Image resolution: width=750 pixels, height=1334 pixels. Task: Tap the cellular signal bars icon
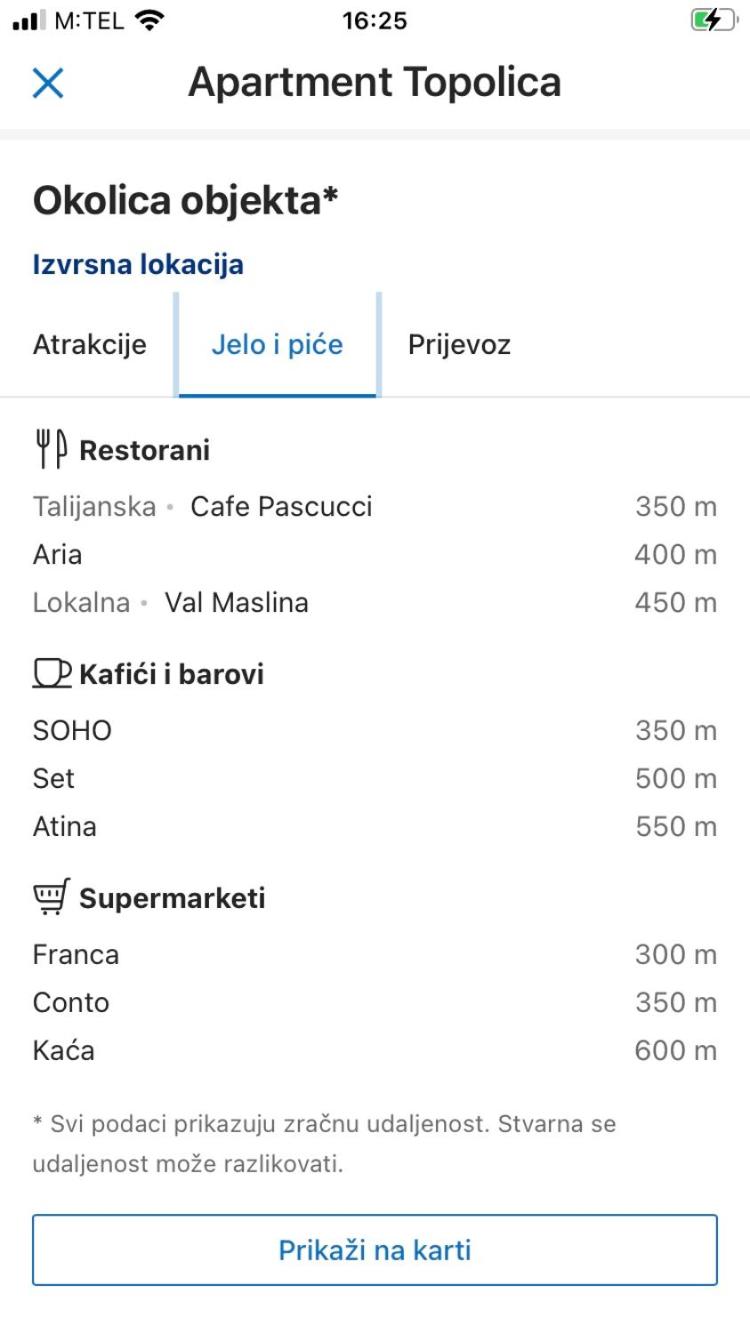click(x=29, y=20)
